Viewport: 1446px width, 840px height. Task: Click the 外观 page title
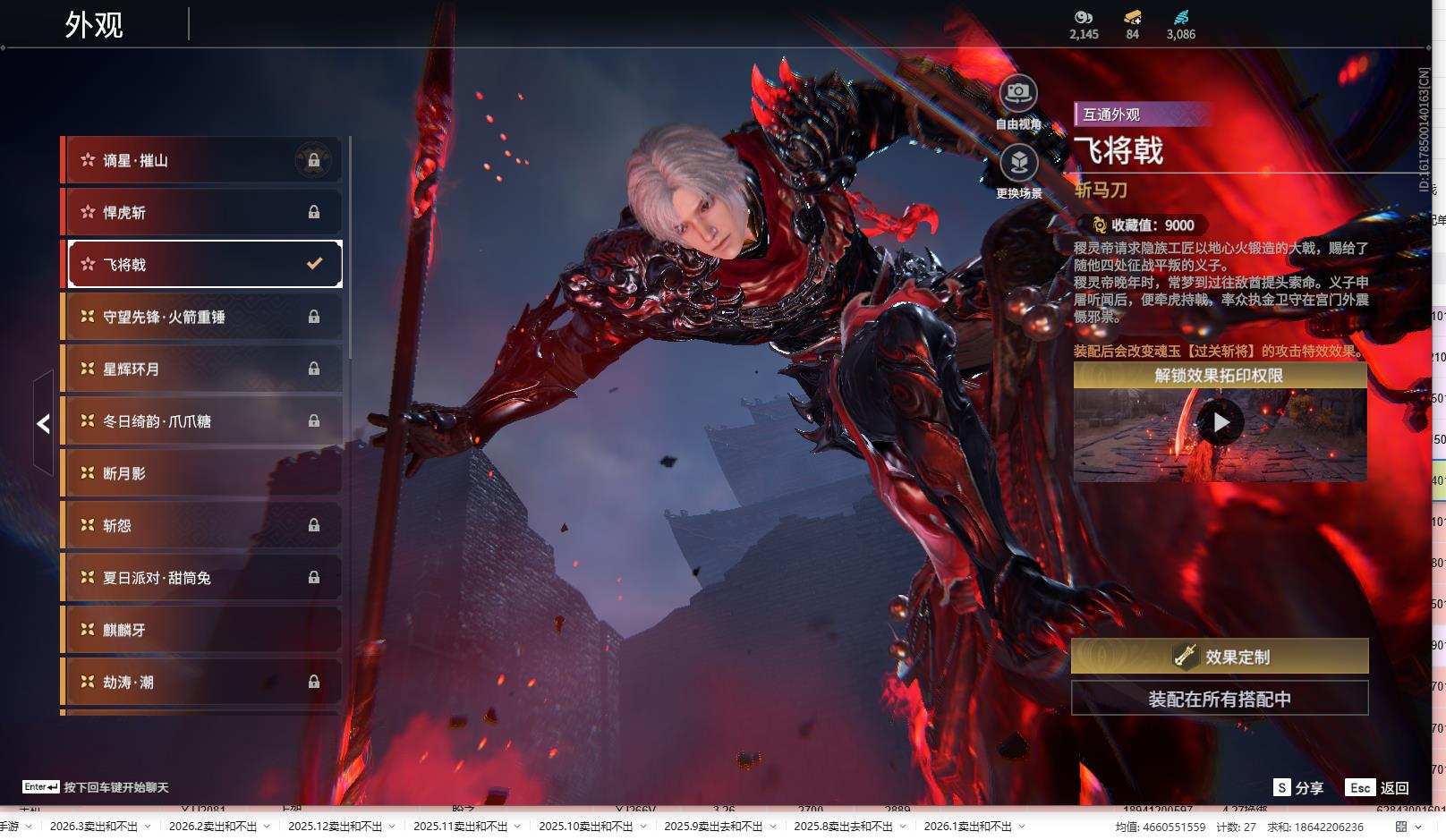click(94, 25)
